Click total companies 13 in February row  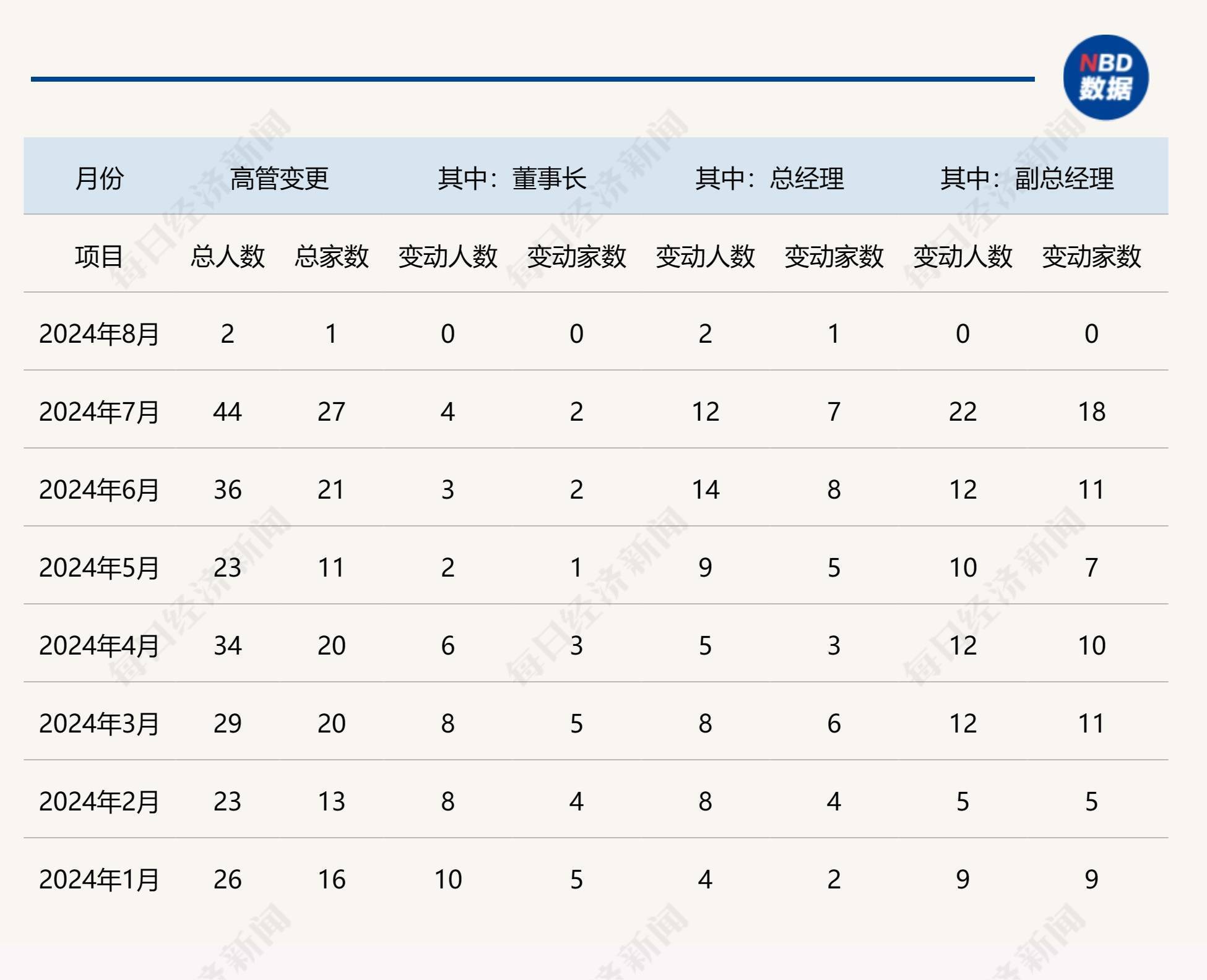pyautogui.click(x=331, y=802)
